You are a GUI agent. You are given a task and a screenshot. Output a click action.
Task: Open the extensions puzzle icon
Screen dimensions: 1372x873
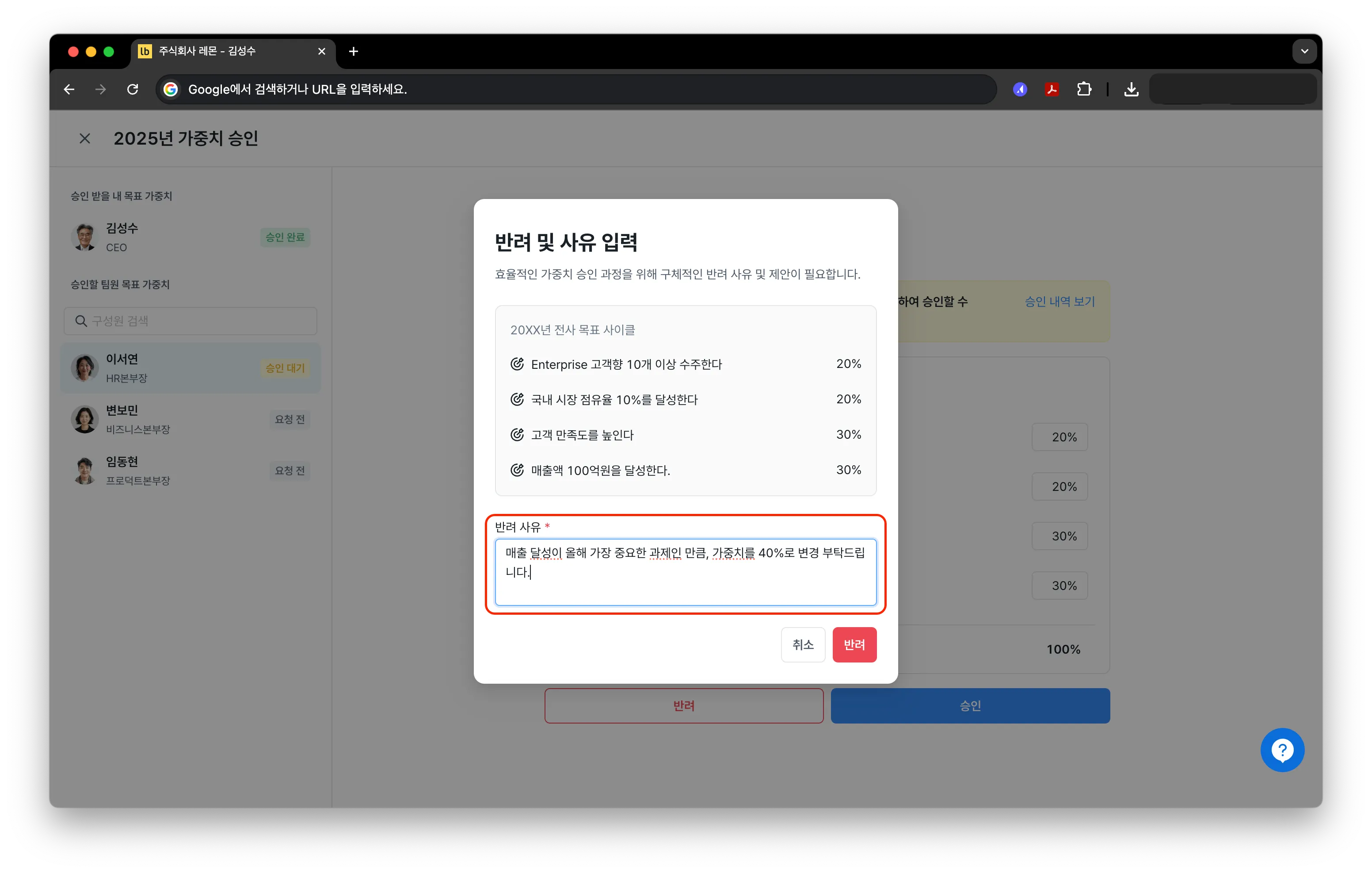tap(1084, 89)
